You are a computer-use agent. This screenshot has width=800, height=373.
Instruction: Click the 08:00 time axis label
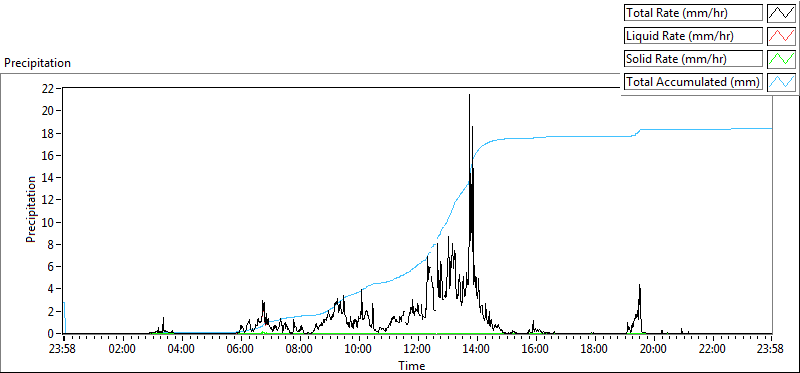pyautogui.click(x=299, y=350)
